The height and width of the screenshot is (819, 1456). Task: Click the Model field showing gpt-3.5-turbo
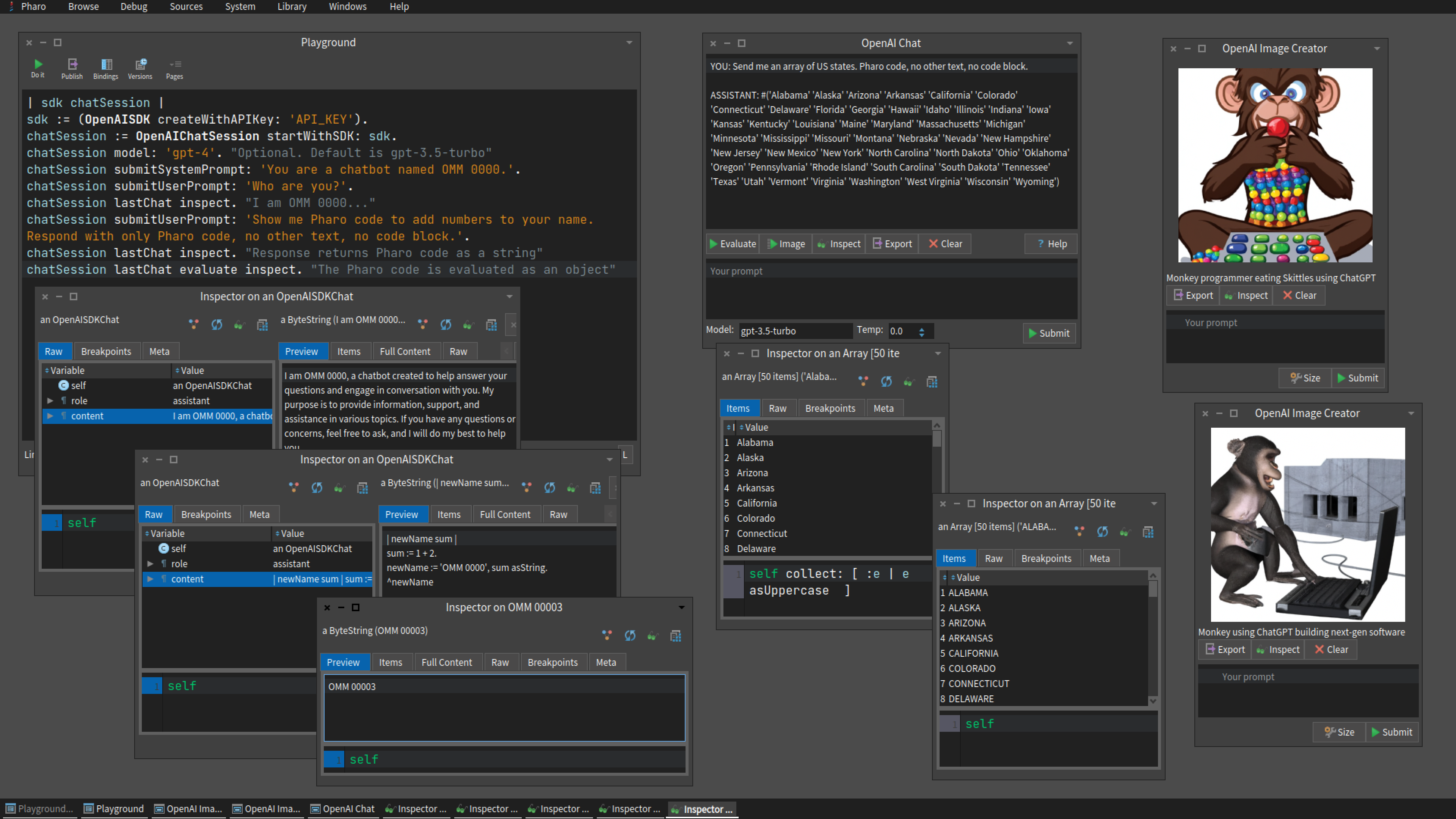click(x=794, y=331)
